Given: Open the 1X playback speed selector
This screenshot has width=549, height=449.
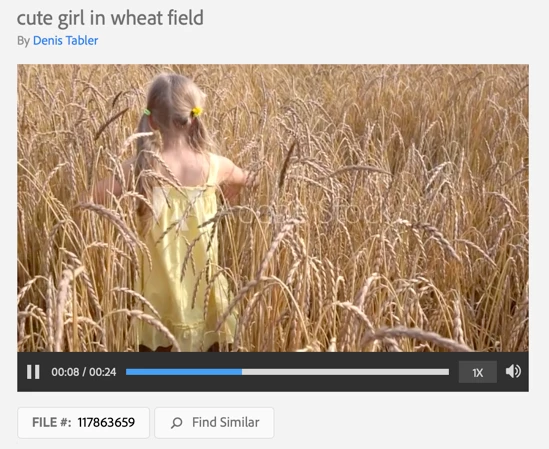Looking at the screenshot, I should [x=478, y=372].
